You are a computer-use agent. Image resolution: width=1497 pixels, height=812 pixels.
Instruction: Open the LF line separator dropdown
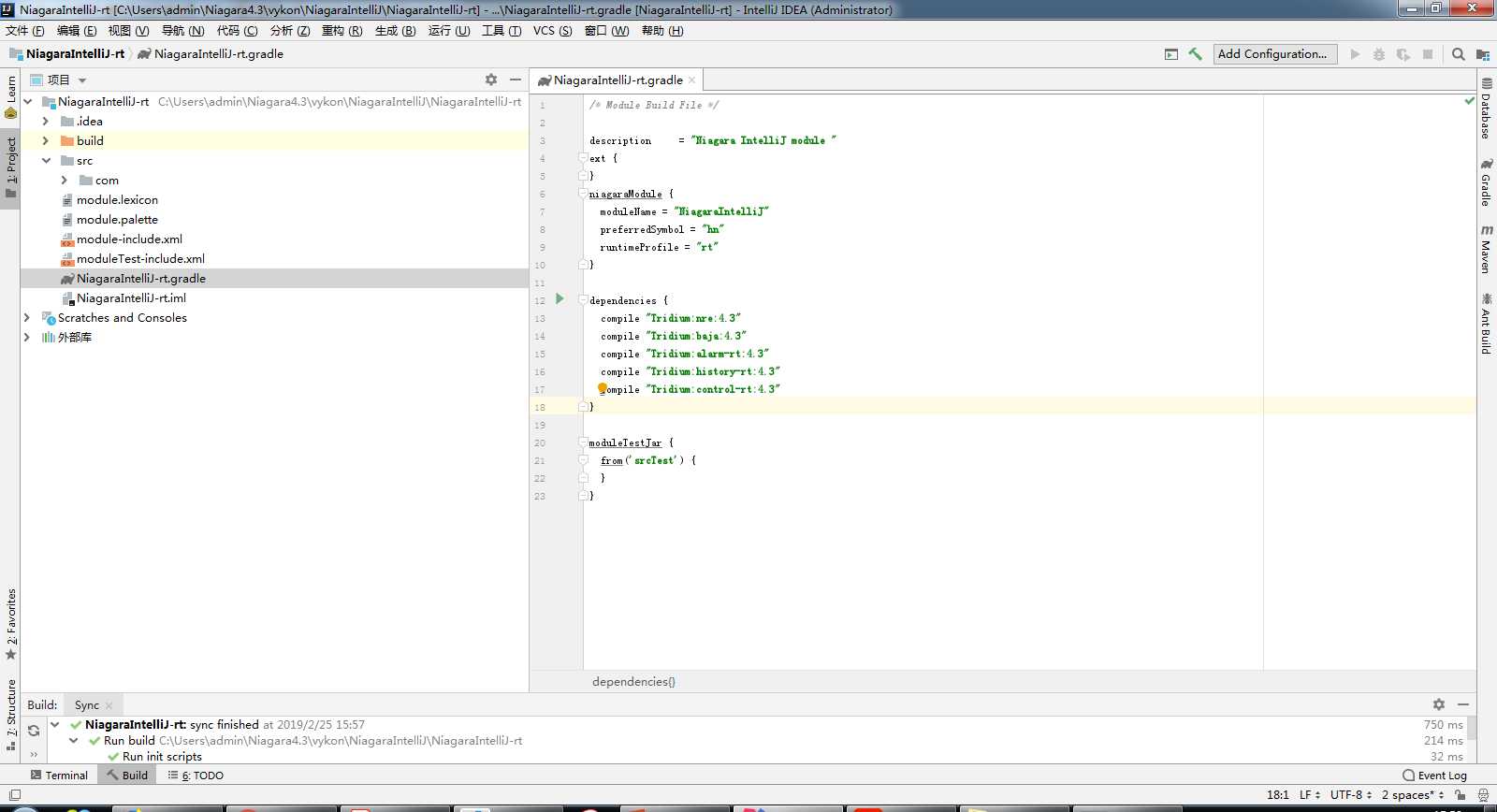(x=1309, y=794)
